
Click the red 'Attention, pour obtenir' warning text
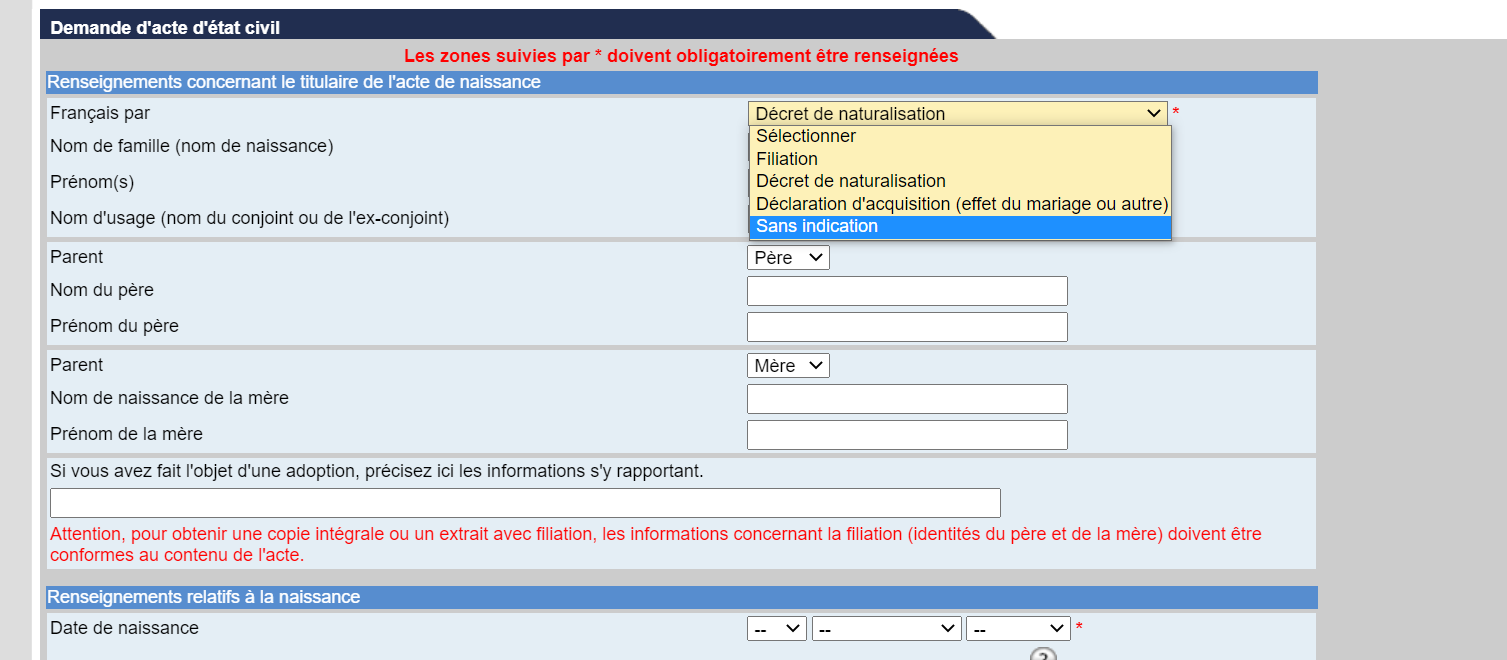656,544
